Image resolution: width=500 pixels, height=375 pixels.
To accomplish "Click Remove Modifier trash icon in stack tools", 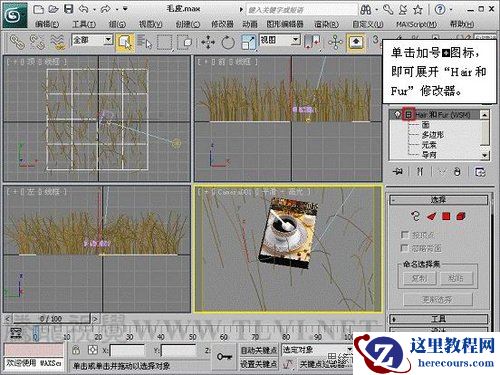I will tap(457, 172).
